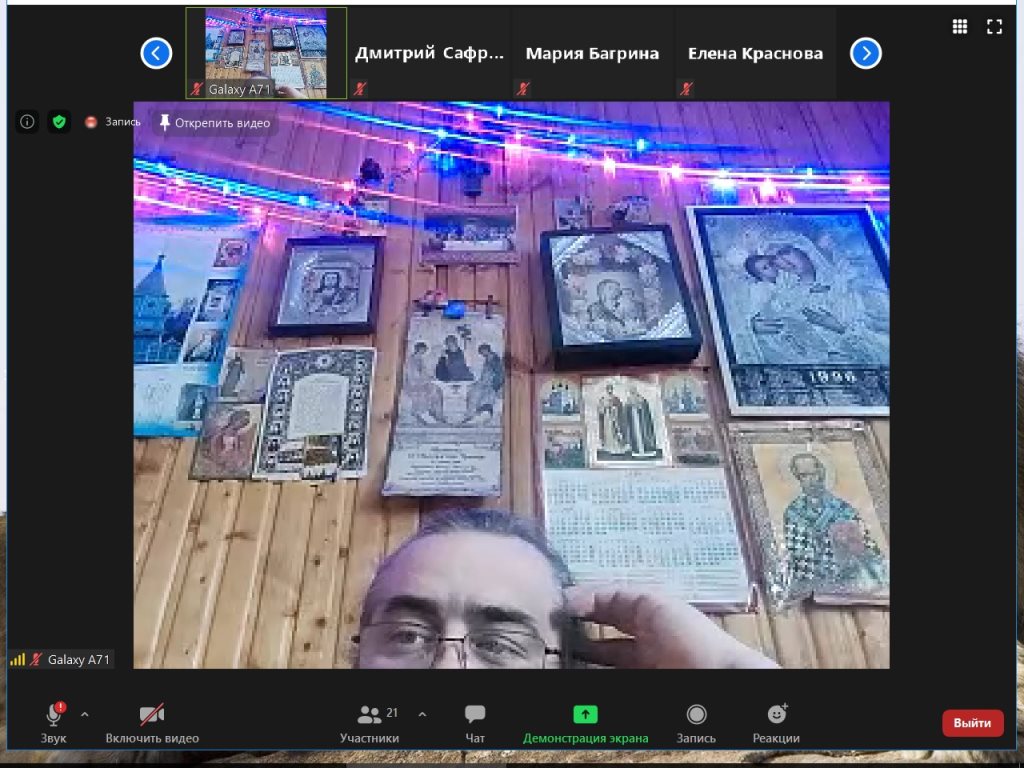1024x768 pixels.
Task: Open Участники participants panel
Action: point(370,724)
